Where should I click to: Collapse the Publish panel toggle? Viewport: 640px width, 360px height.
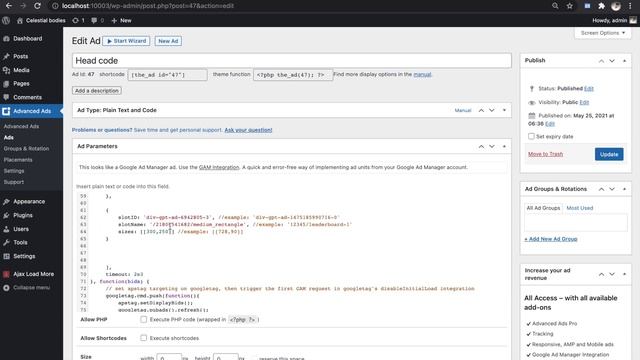pos(624,60)
